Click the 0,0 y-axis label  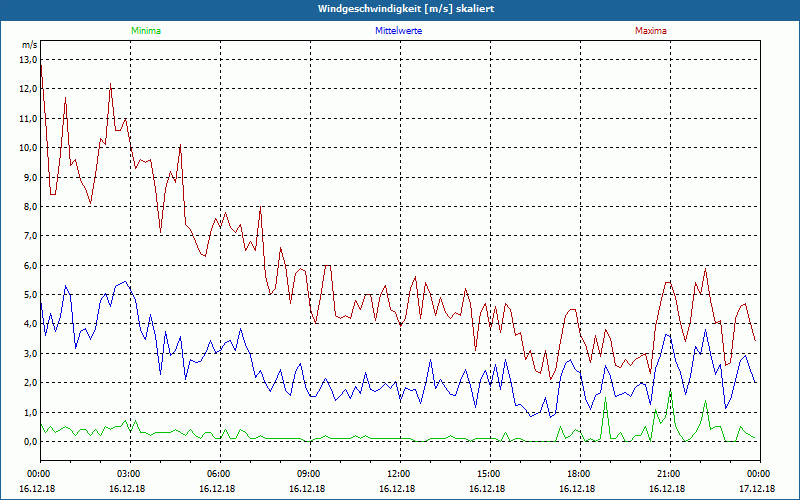[31, 442]
